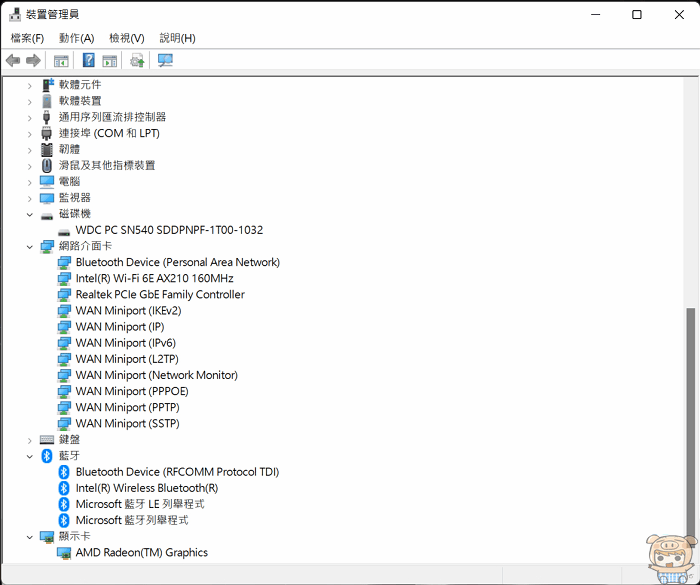
Task: Open the Help toolbar icon with question mark
Action: point(89,60)
